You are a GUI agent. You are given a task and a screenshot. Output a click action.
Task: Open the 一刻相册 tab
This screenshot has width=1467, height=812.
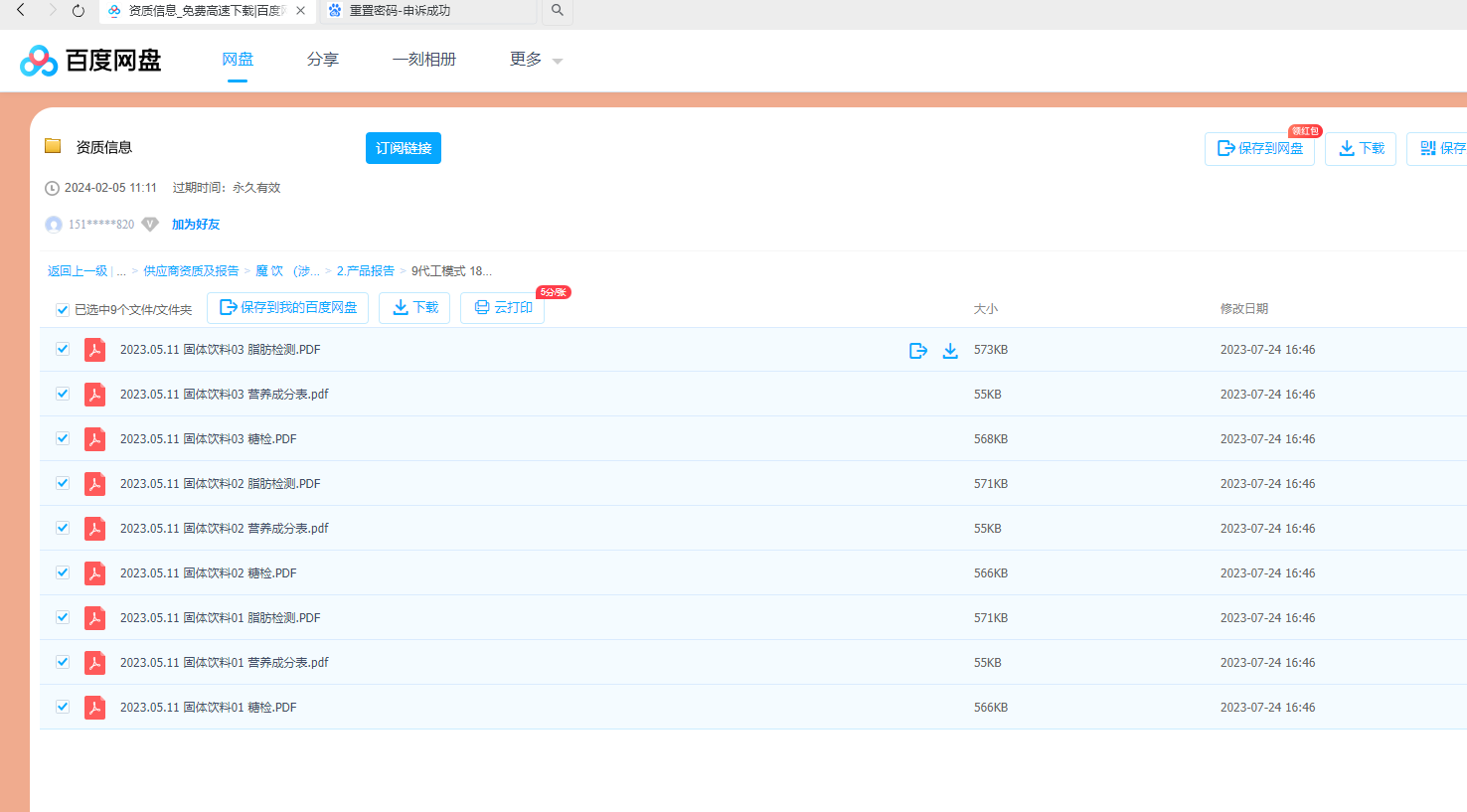[x=424, y=60]
